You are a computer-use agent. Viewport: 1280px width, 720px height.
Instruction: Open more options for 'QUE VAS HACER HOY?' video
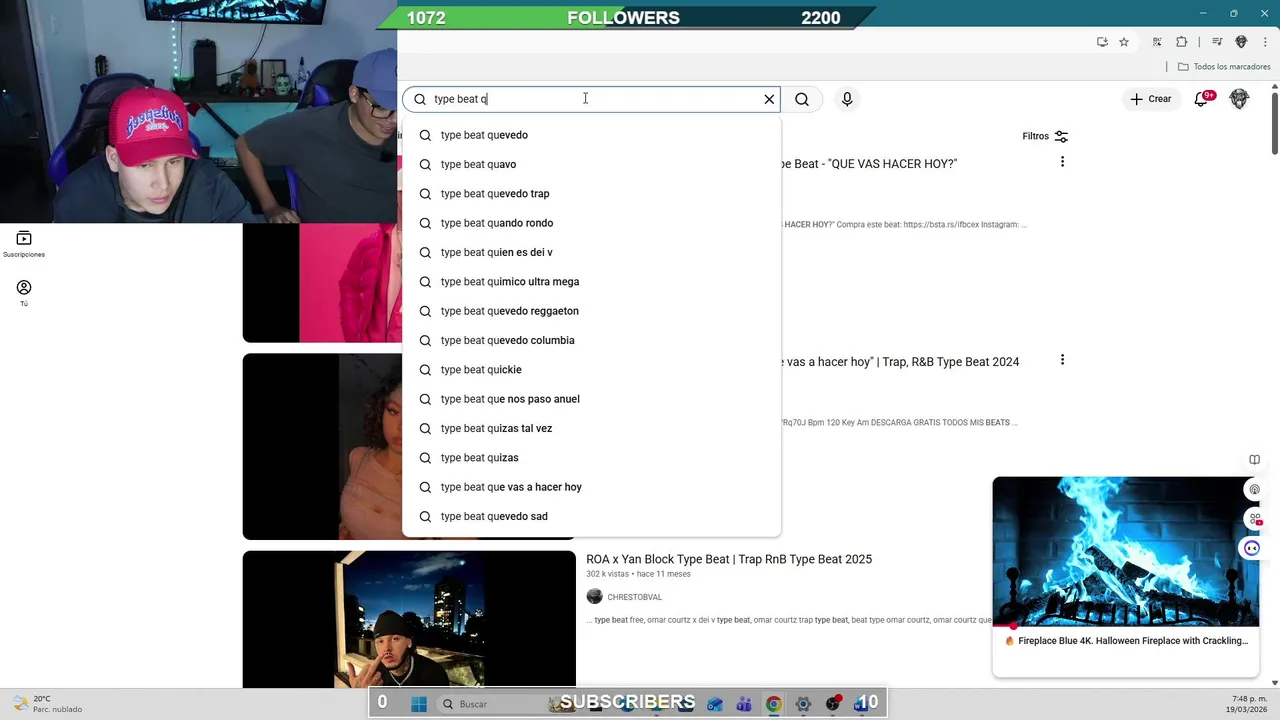[1062, 162]
